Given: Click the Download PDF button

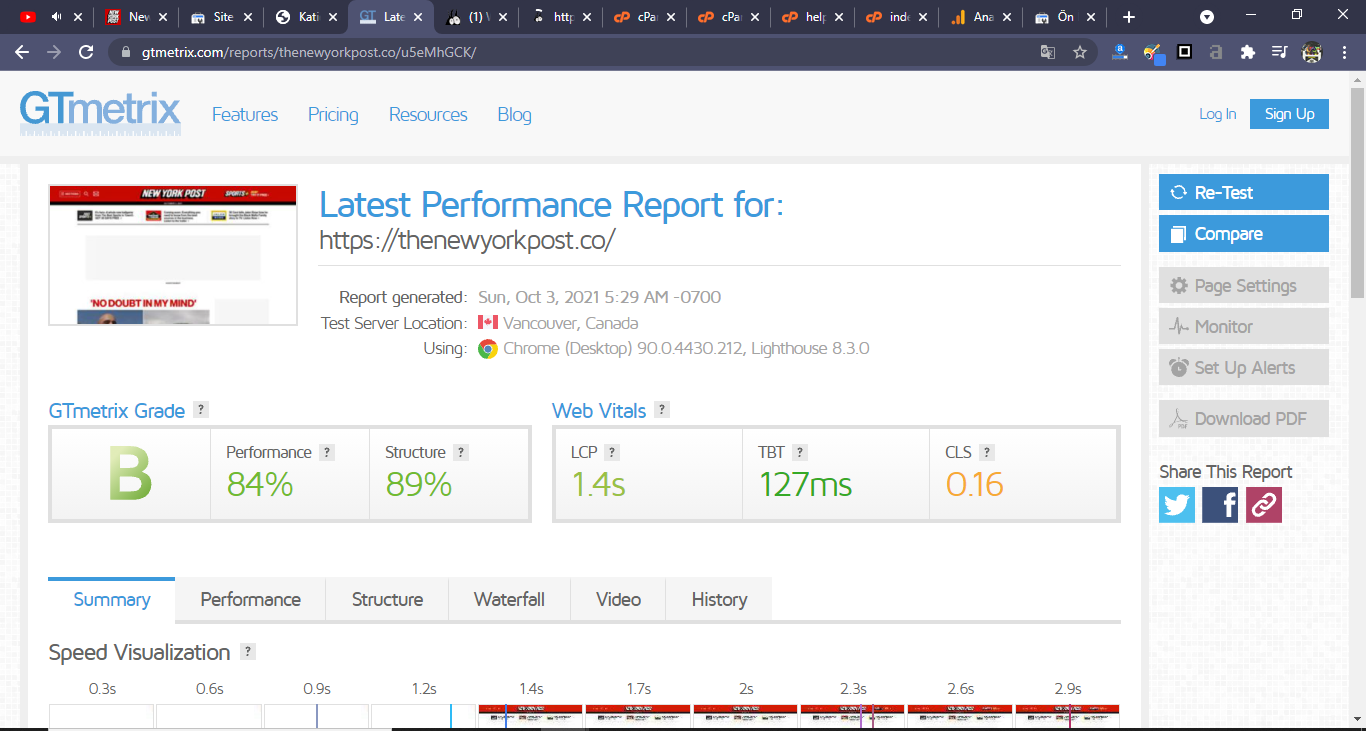Looking at the screenshot, I should [1244, 419].
